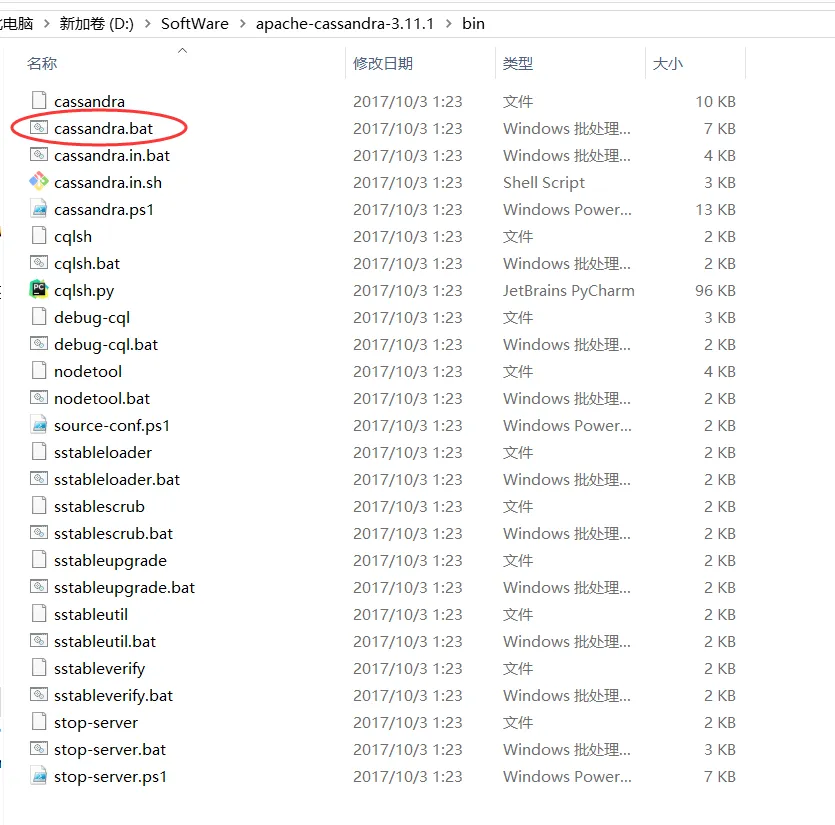Select the file name stop-server.ps1
The width and height of the screenshot is (835, 825).
pos(110,777)
